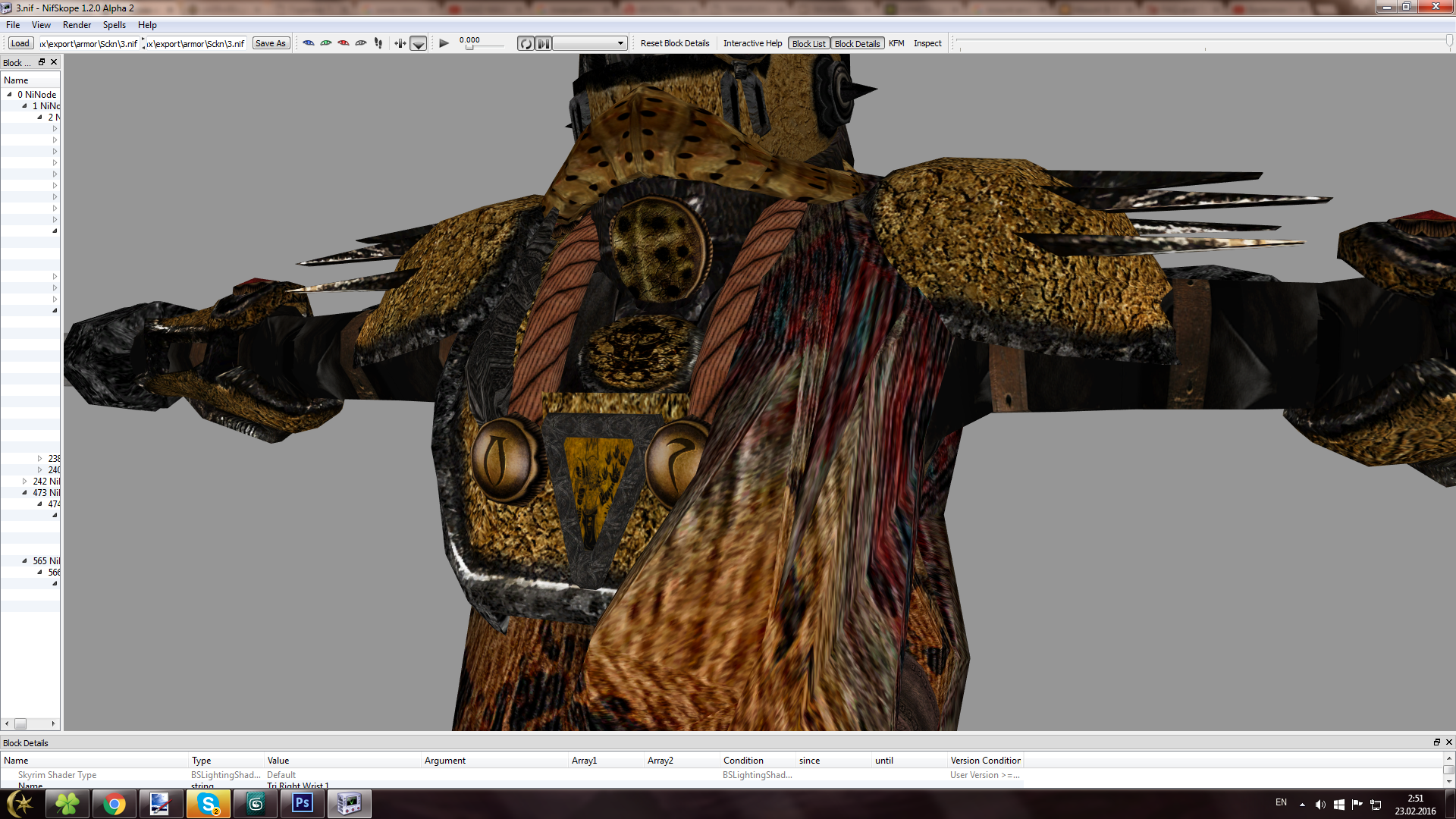Click the Save As button
The width and height of the screenshot is (1456, 819).
pyautogui.click(x=271, y=43)
